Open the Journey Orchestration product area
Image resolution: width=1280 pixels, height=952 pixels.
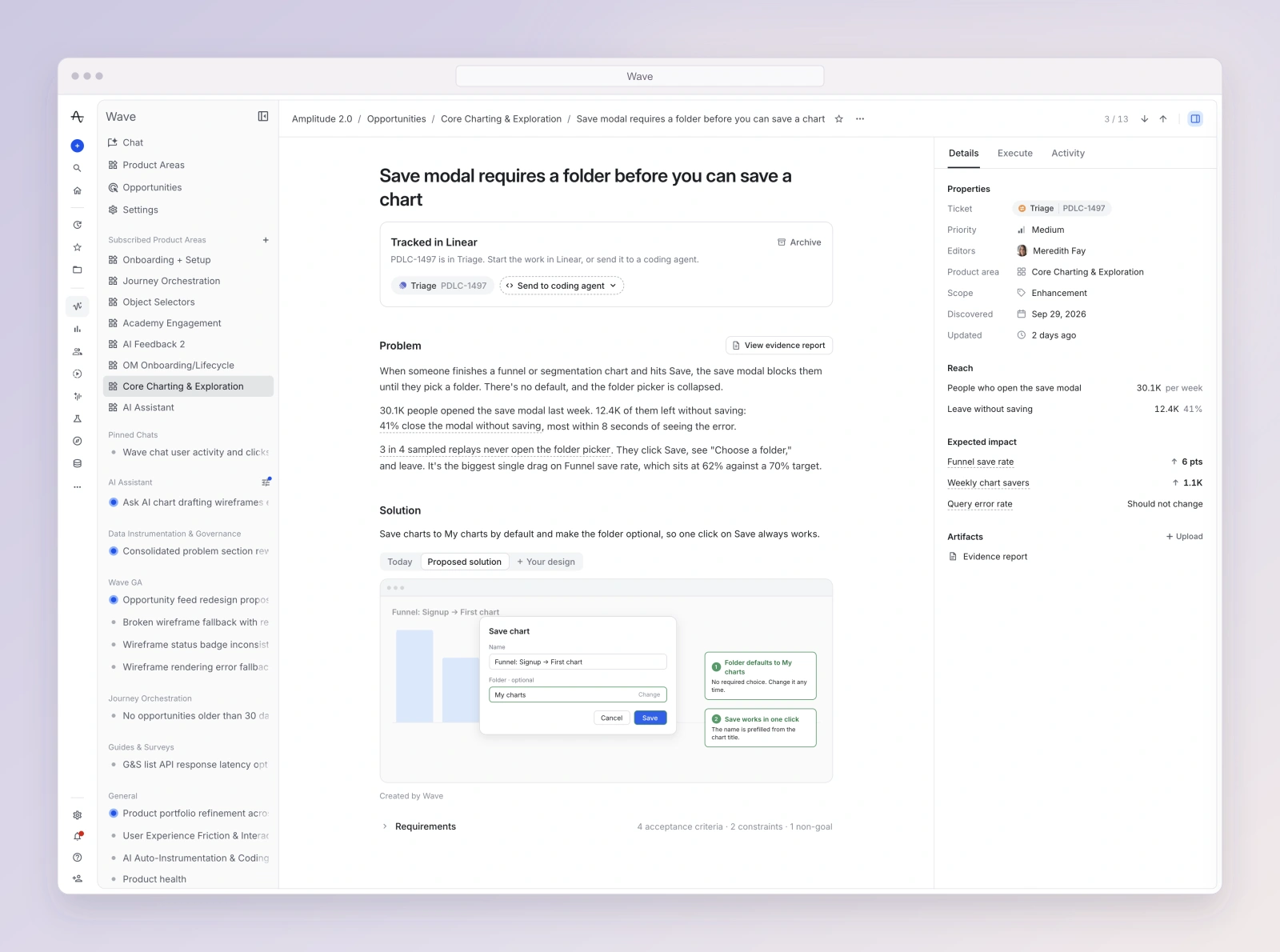click(x=189, y=281)
